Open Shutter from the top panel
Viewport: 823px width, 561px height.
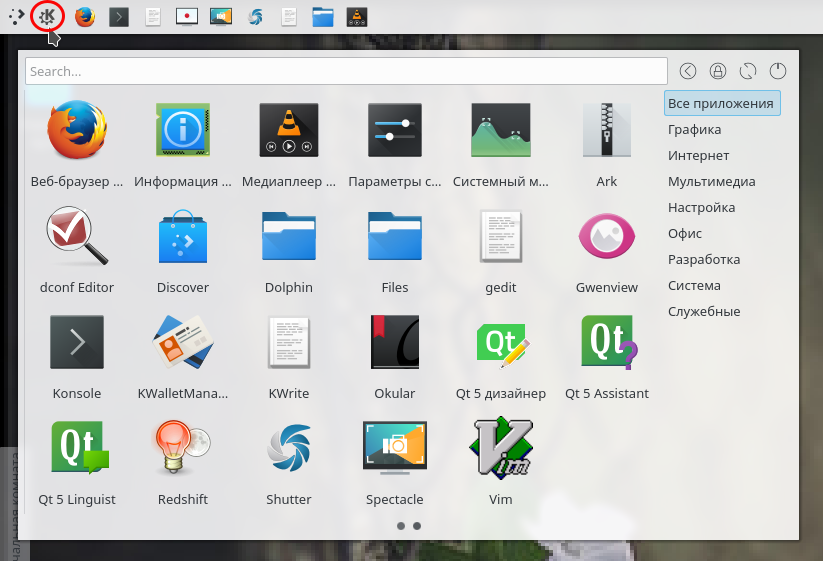click(x=255, y=17)
